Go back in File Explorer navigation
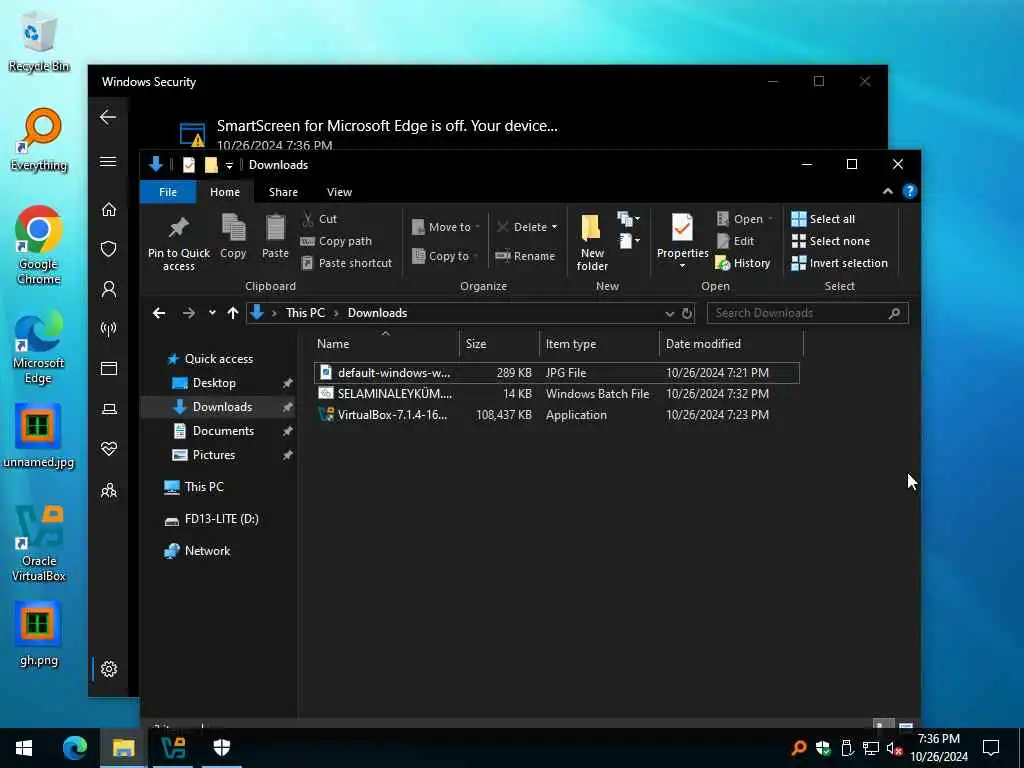 tap(159, 313)
